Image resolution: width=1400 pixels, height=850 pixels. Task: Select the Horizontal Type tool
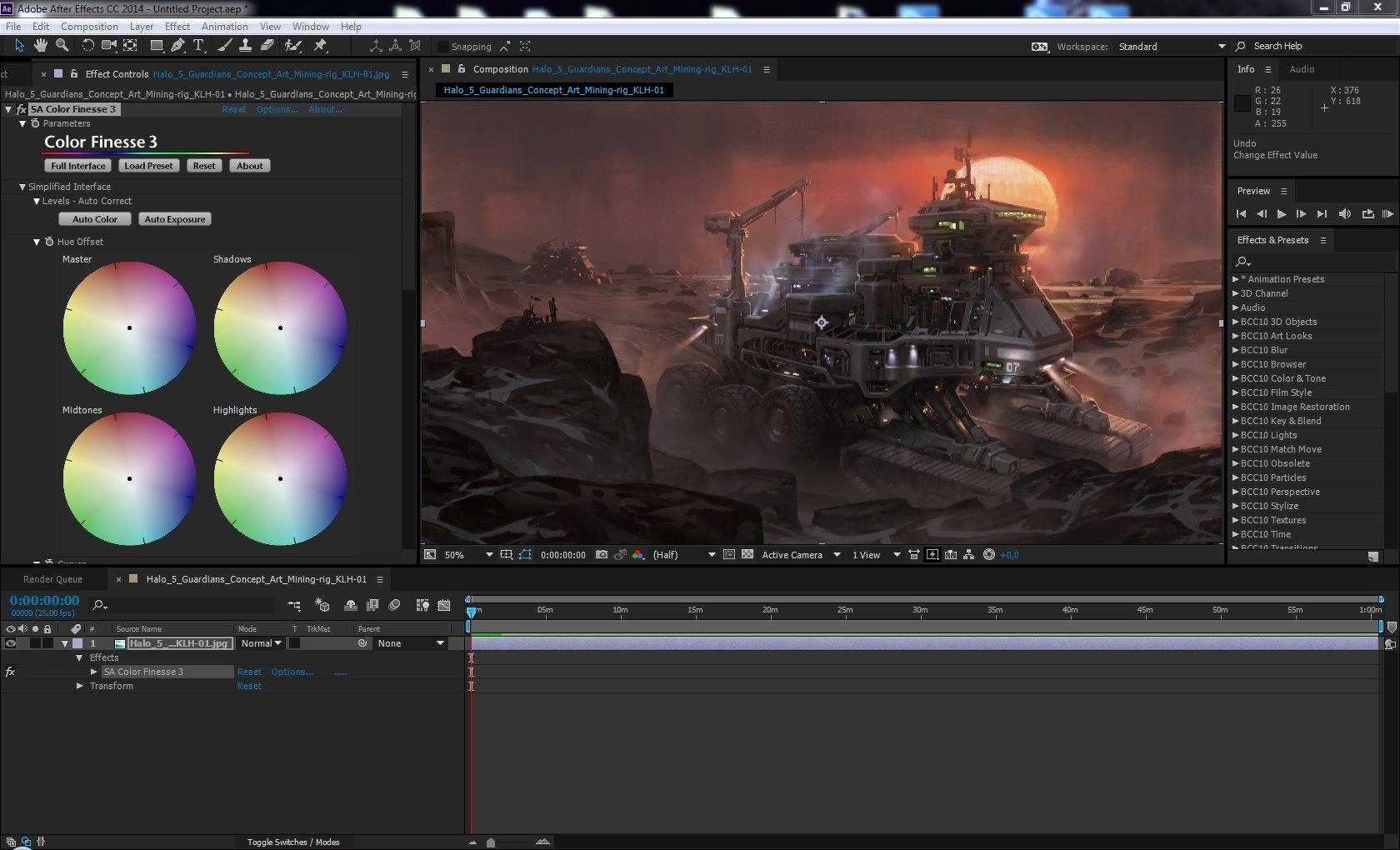click(198, 46)
